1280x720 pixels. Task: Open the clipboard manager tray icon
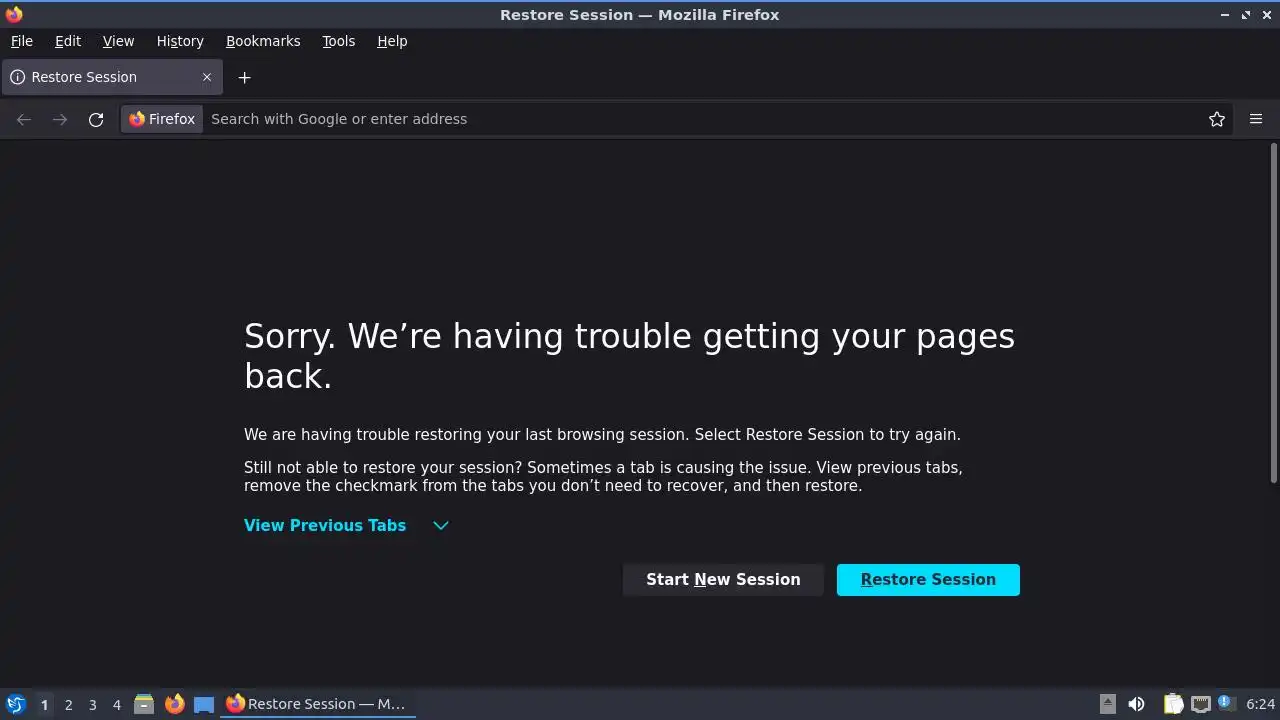coord(1173,704)
